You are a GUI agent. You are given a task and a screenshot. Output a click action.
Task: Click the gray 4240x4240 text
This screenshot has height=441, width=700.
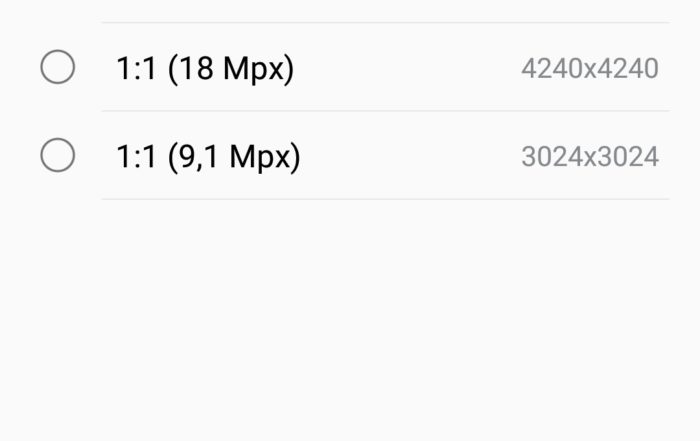tap(590, 68)
